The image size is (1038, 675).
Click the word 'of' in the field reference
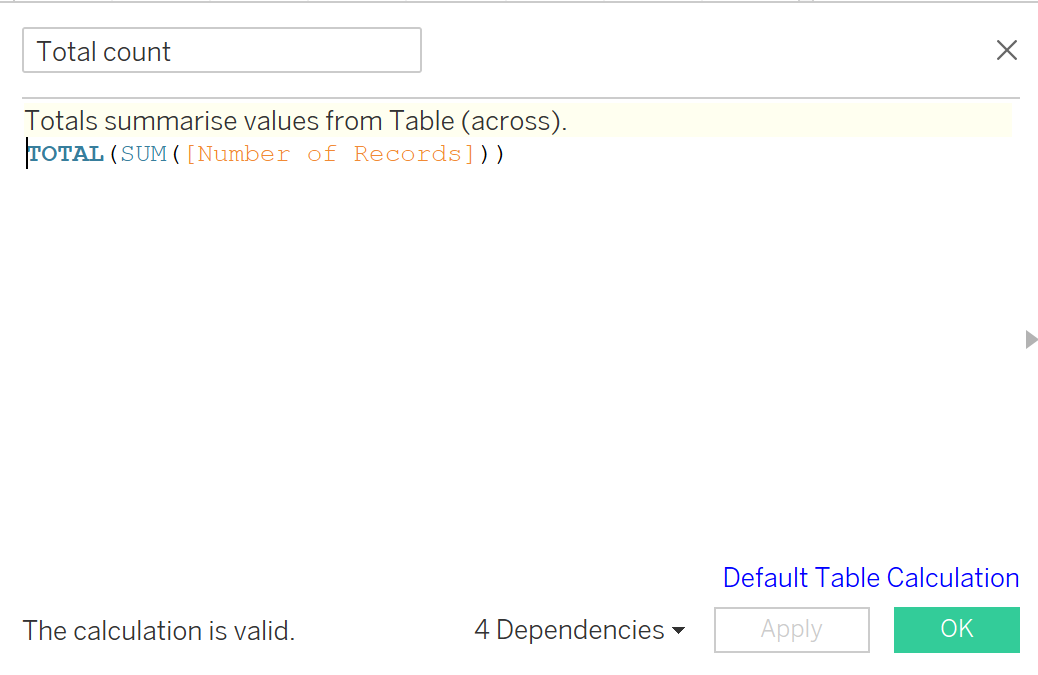pos(321,154)
